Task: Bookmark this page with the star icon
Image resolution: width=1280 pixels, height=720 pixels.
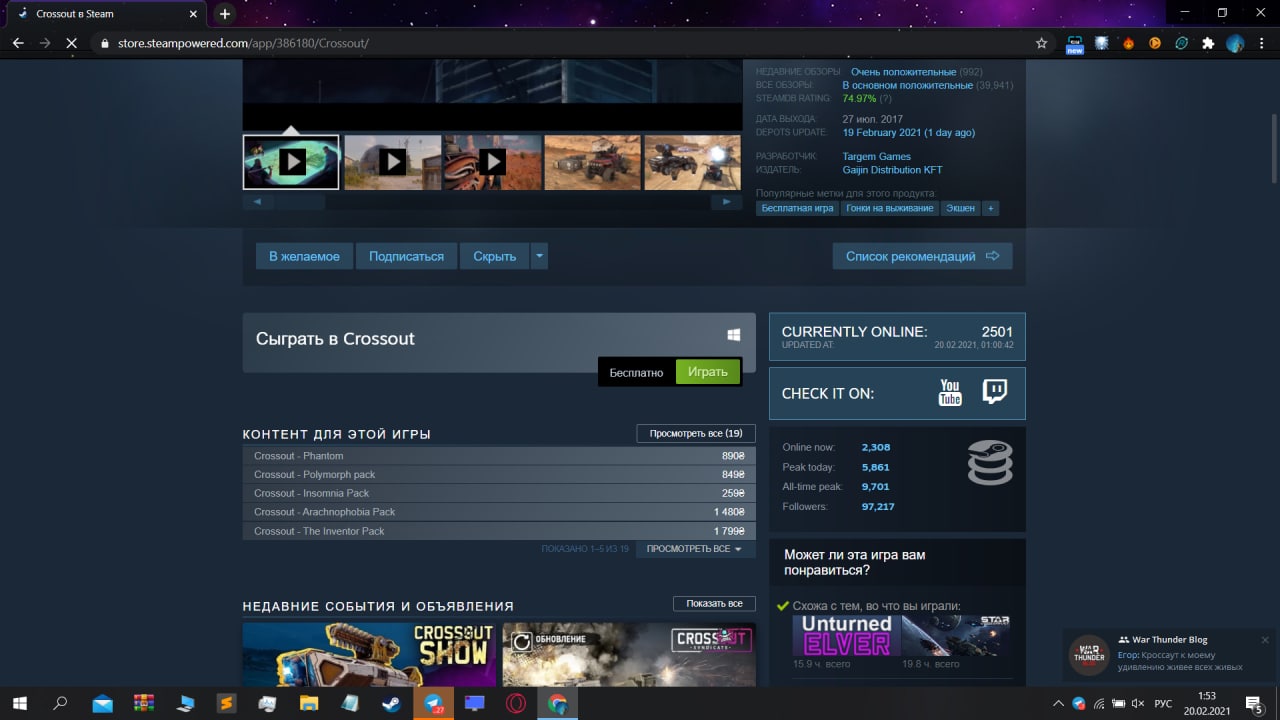Action: 1041,43
